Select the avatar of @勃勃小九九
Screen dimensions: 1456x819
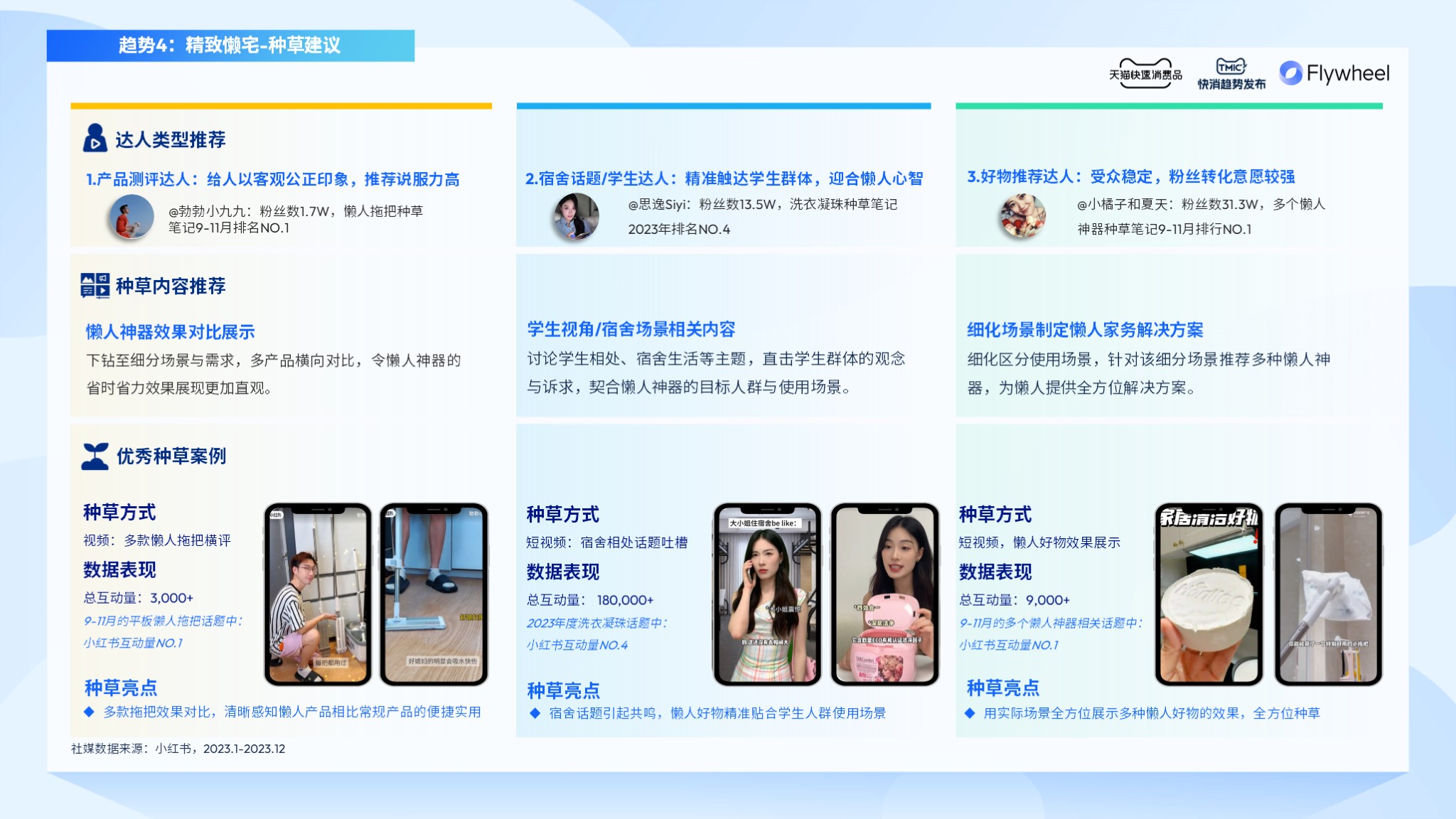[x=131, y=217]
